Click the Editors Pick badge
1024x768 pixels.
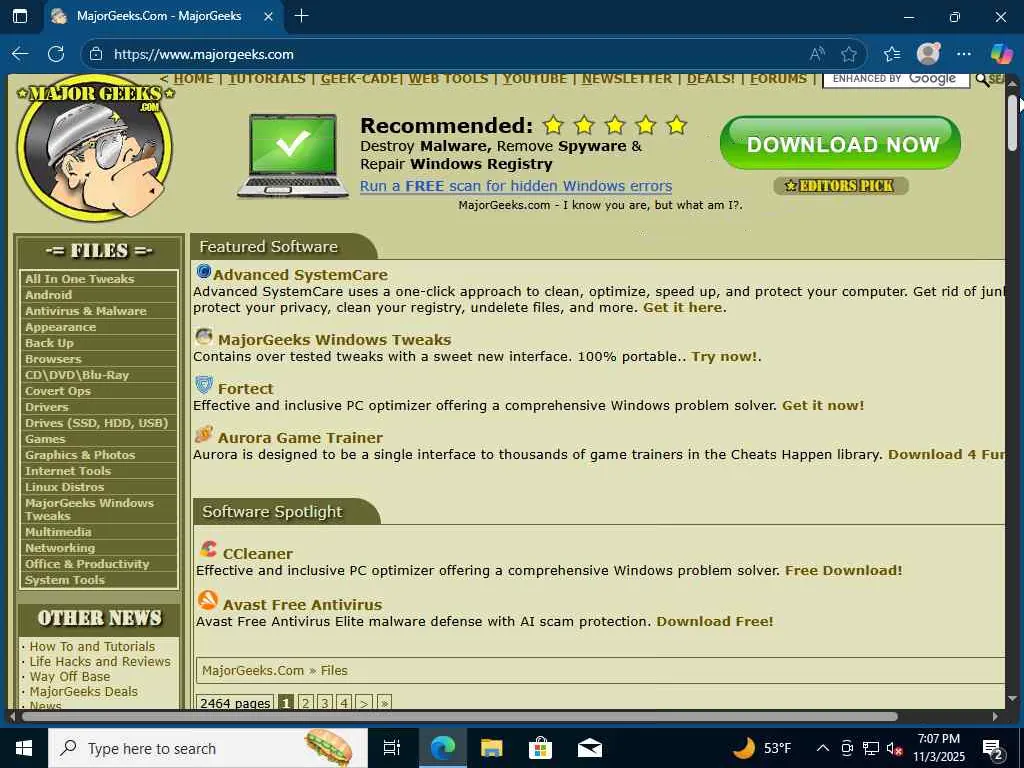840,186
